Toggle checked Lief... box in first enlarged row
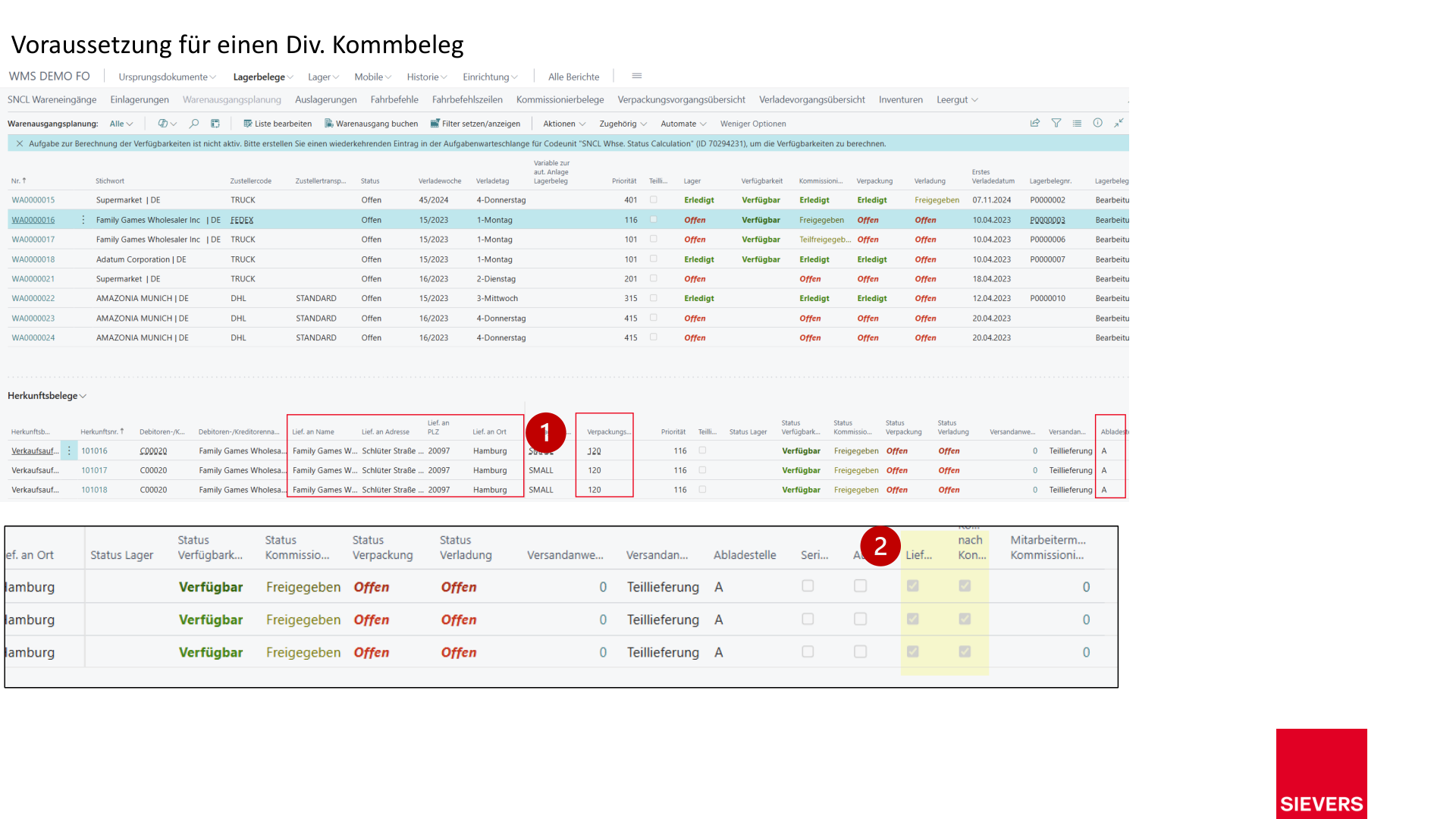The height and width of the screenshot is (819, 1456). tap(913, 586)
